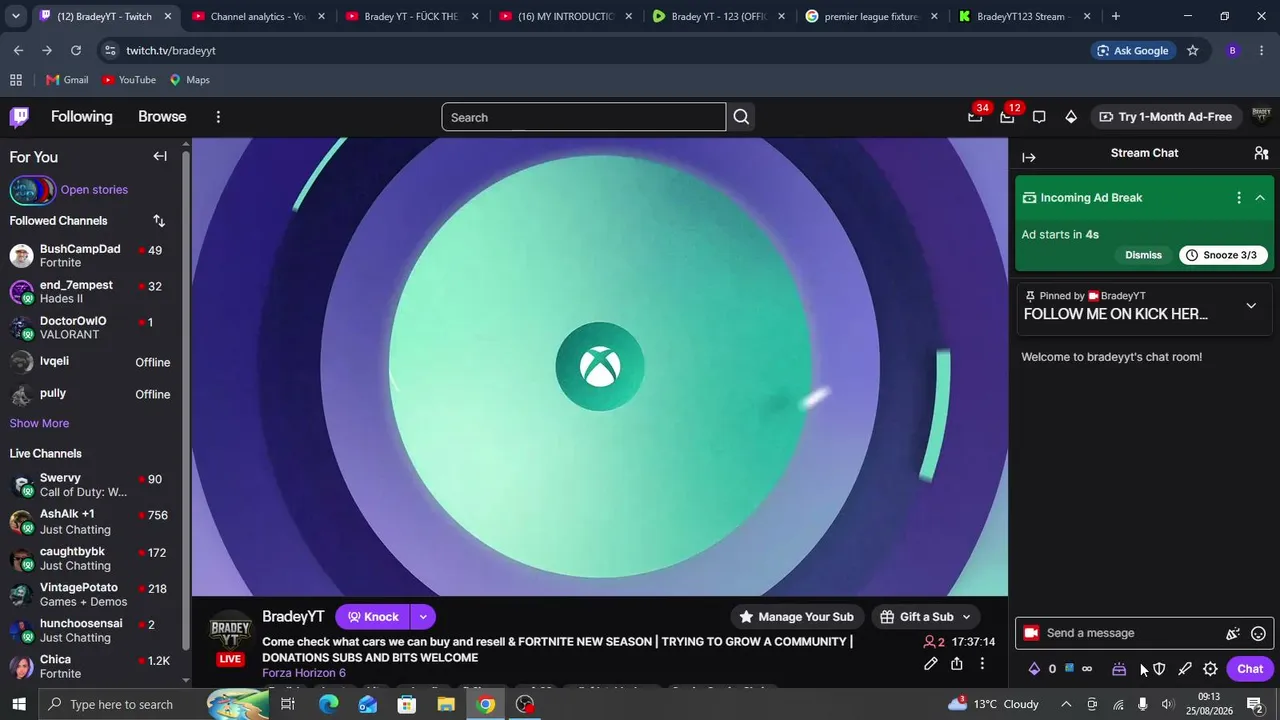This screenshot has width=1280, height=720.
Task: Open the AshAlk +1 channel
Action: (x=90, y=521)
